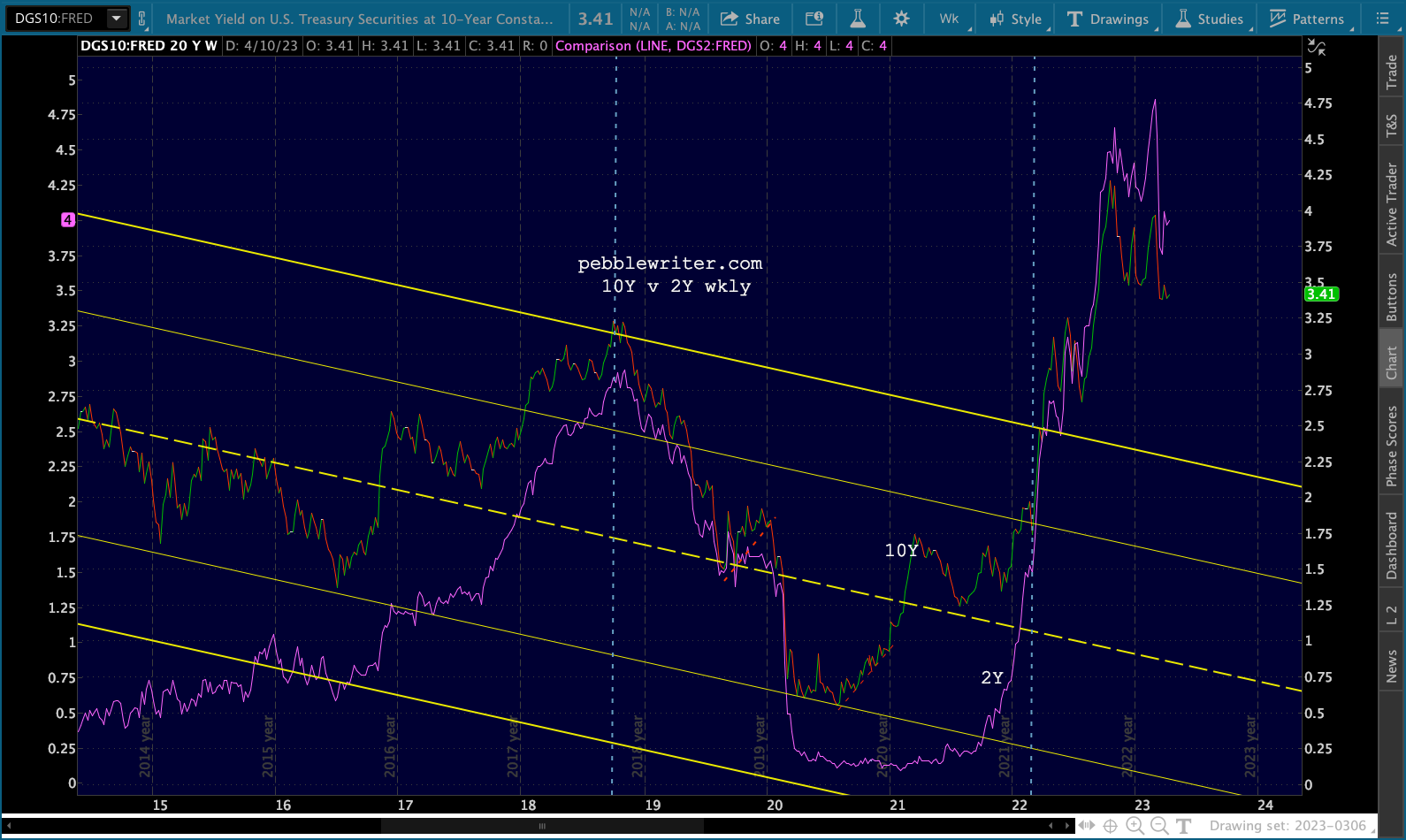
Task: Click the B: N/A bid readout
Action: [x=683, y=12]
